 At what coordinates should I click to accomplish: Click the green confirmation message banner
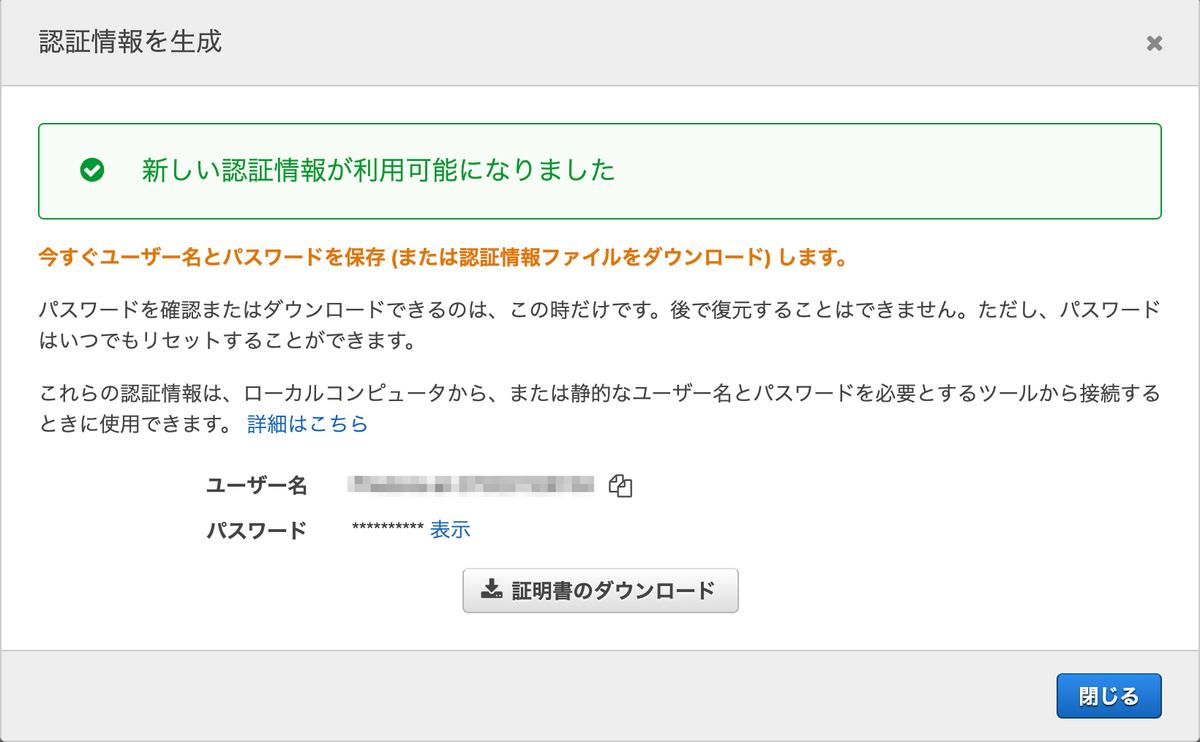tap(600, 170)
